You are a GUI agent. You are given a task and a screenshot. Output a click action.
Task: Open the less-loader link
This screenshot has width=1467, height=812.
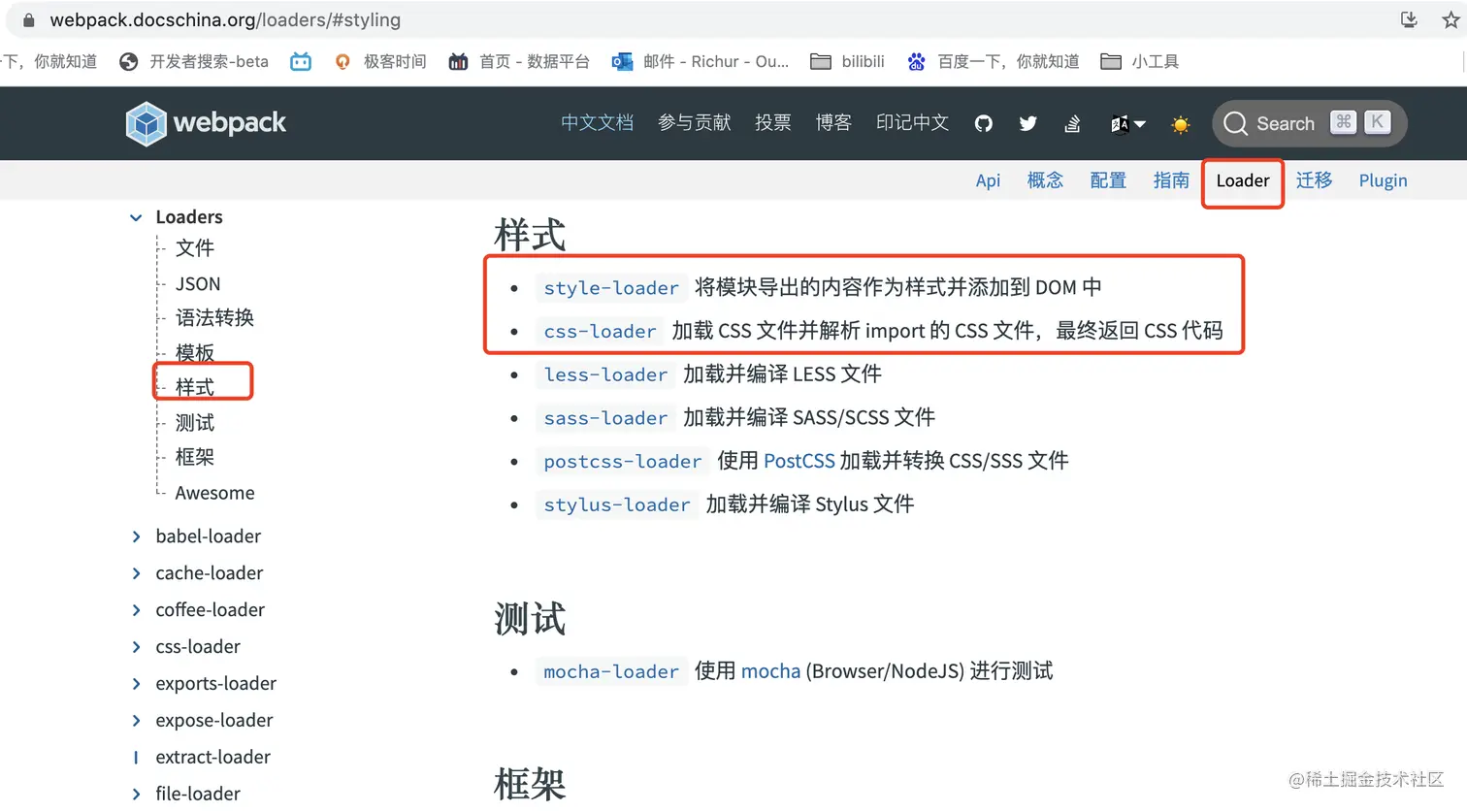tap(605, 374)
